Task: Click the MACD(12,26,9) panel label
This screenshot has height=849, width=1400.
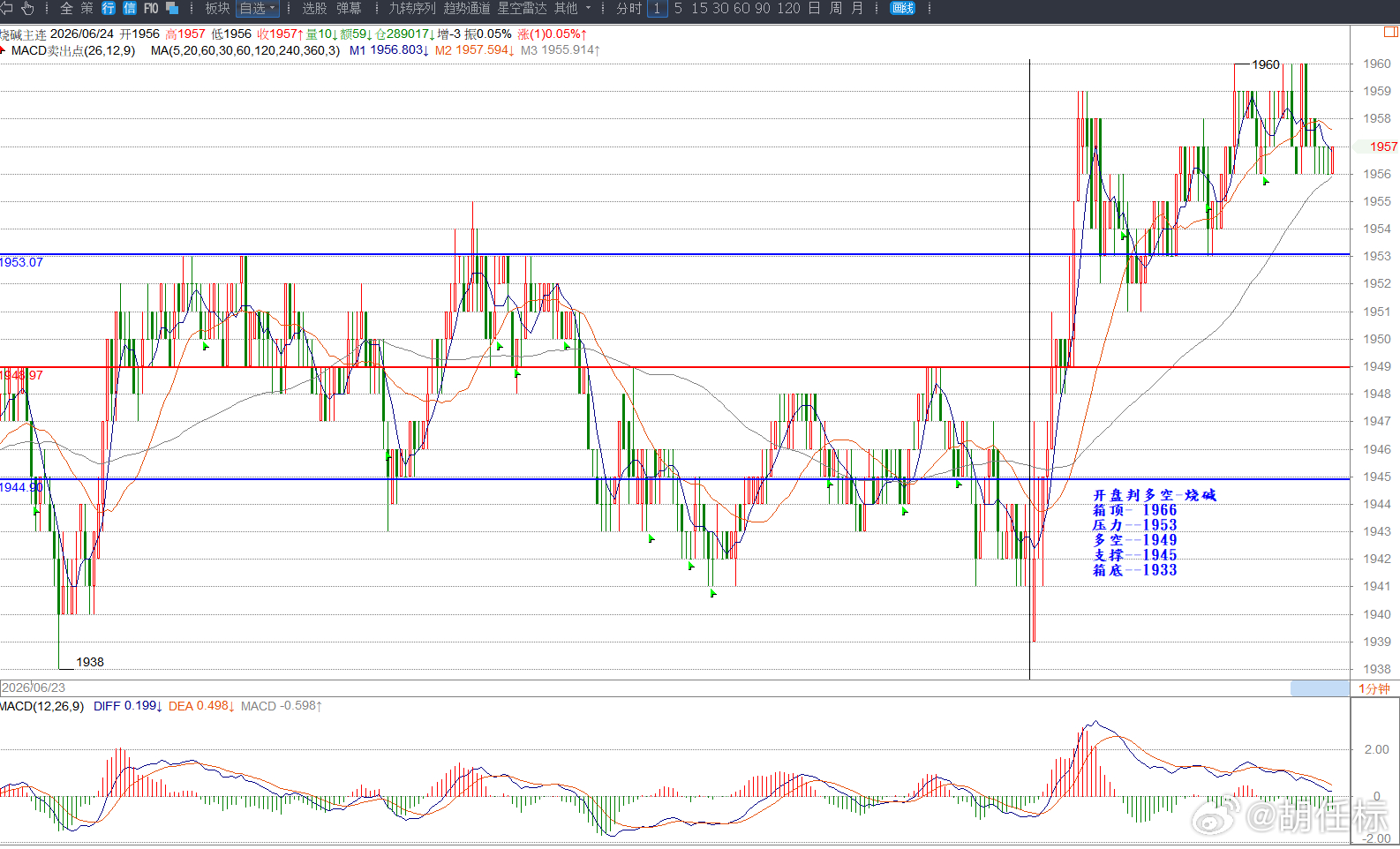Action: pyautogui.click(x=41, y=706)
